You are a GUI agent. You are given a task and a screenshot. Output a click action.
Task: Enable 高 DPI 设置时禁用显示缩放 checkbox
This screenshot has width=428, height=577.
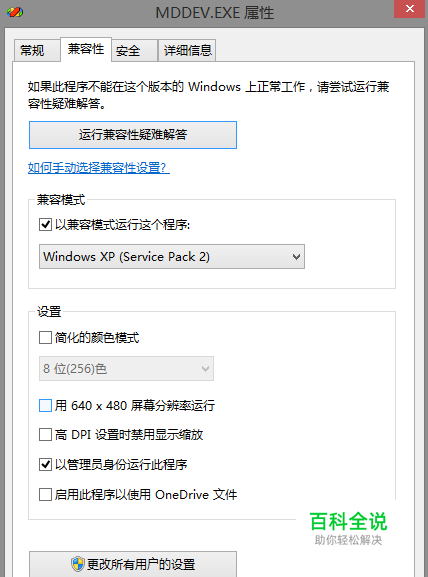tap(45, 435)
